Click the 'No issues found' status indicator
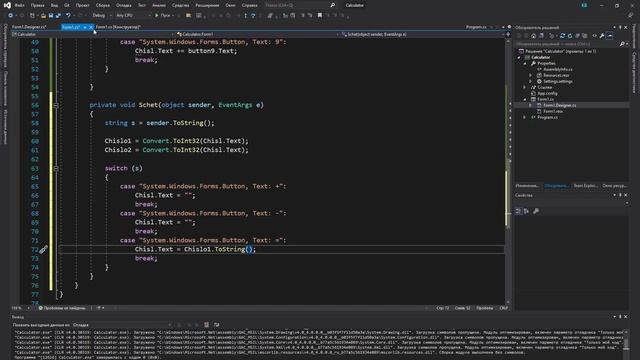This screenshot has height=360, width=640. (62, 308)
